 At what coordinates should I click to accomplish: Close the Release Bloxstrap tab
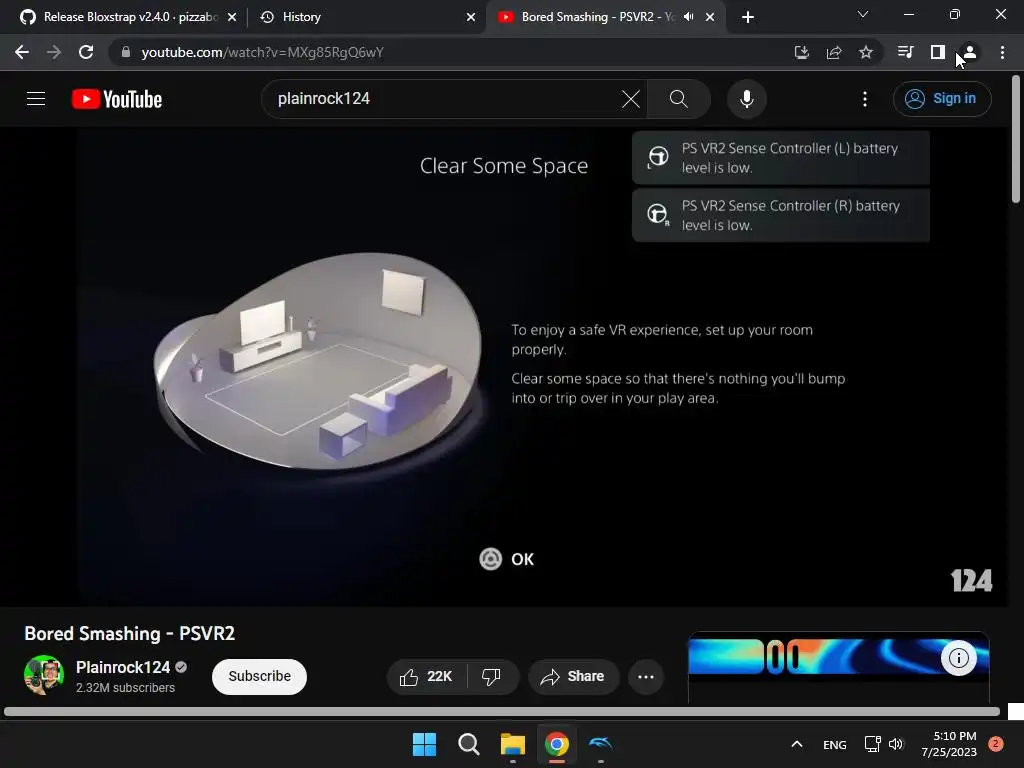click(x=232, y=18)
